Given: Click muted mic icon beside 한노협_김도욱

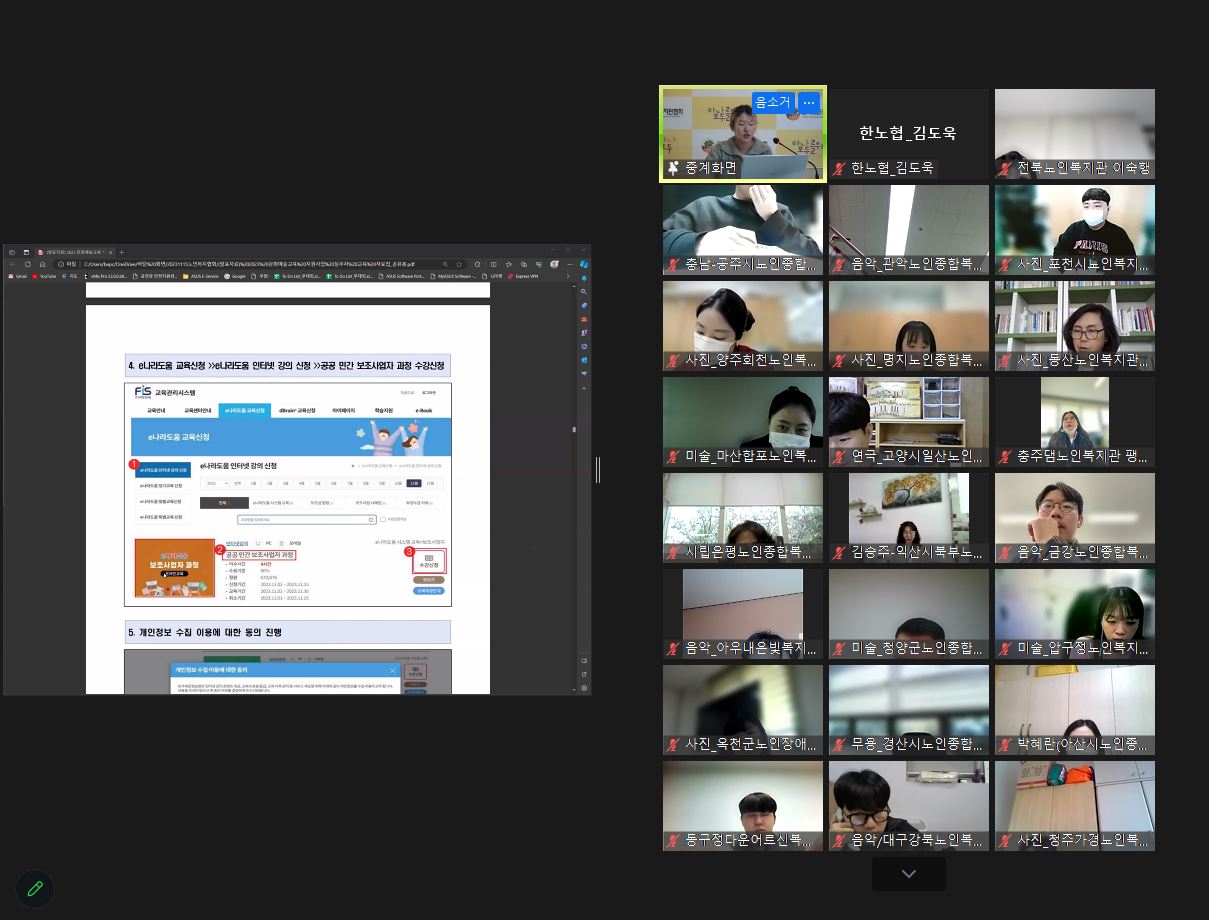Looking at the screenshot, I should pos(839,168).
